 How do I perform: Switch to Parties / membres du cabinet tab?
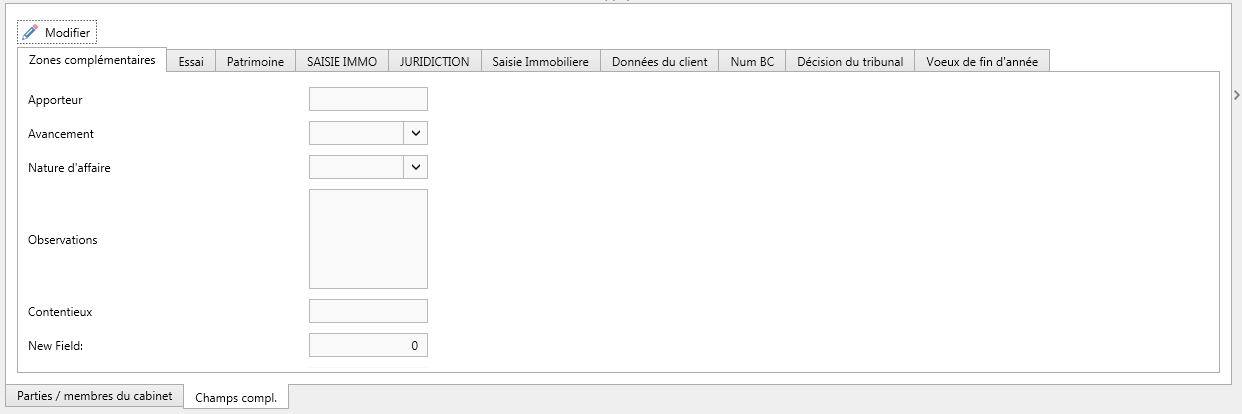[x=95, y=396]
